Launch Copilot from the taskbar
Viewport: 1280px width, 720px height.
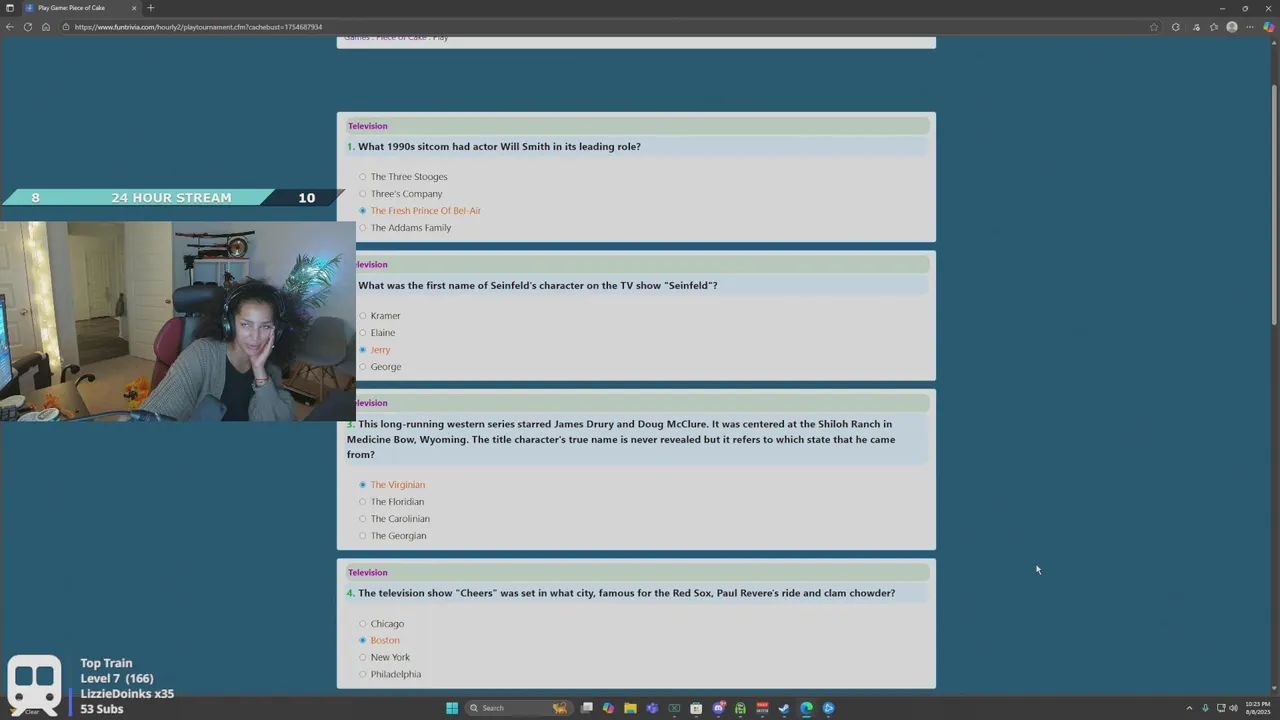608,708
